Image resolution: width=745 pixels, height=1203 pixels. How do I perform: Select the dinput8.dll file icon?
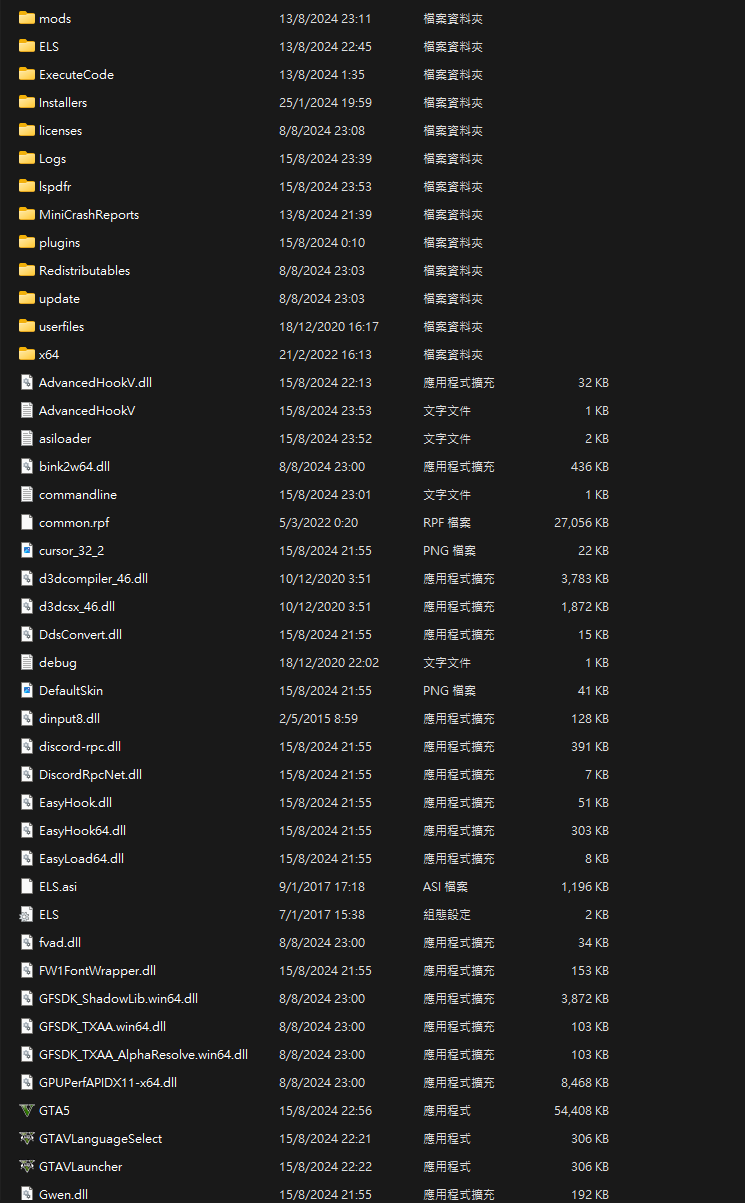pos(27,718)
